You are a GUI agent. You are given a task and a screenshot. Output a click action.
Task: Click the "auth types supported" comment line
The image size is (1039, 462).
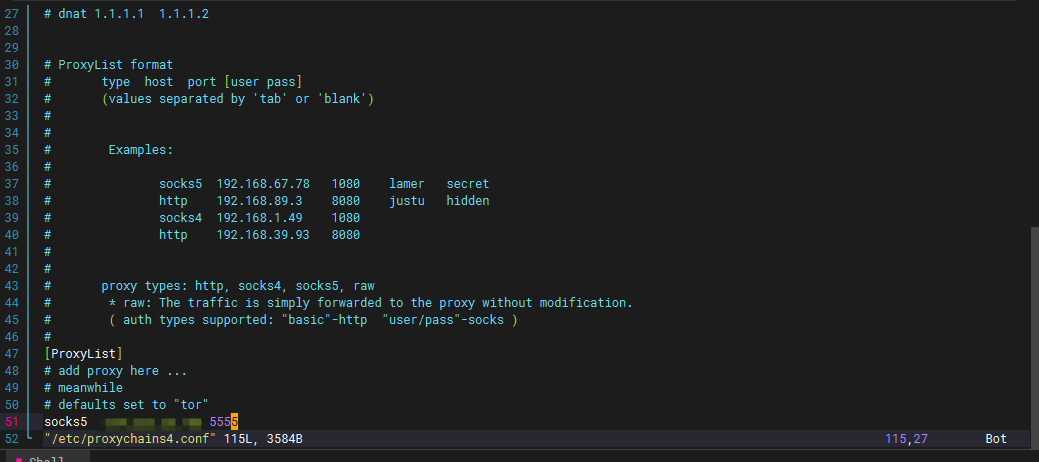pos(312,320)
